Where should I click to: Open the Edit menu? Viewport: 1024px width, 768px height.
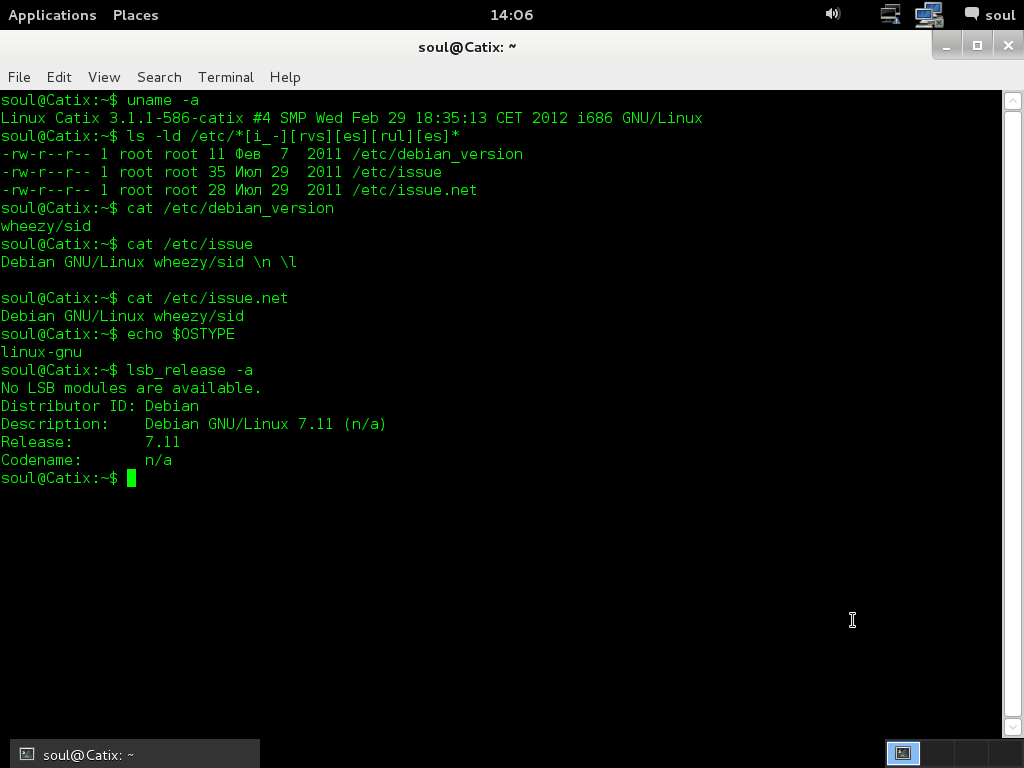pyautogui.click(x=59, y=77)
